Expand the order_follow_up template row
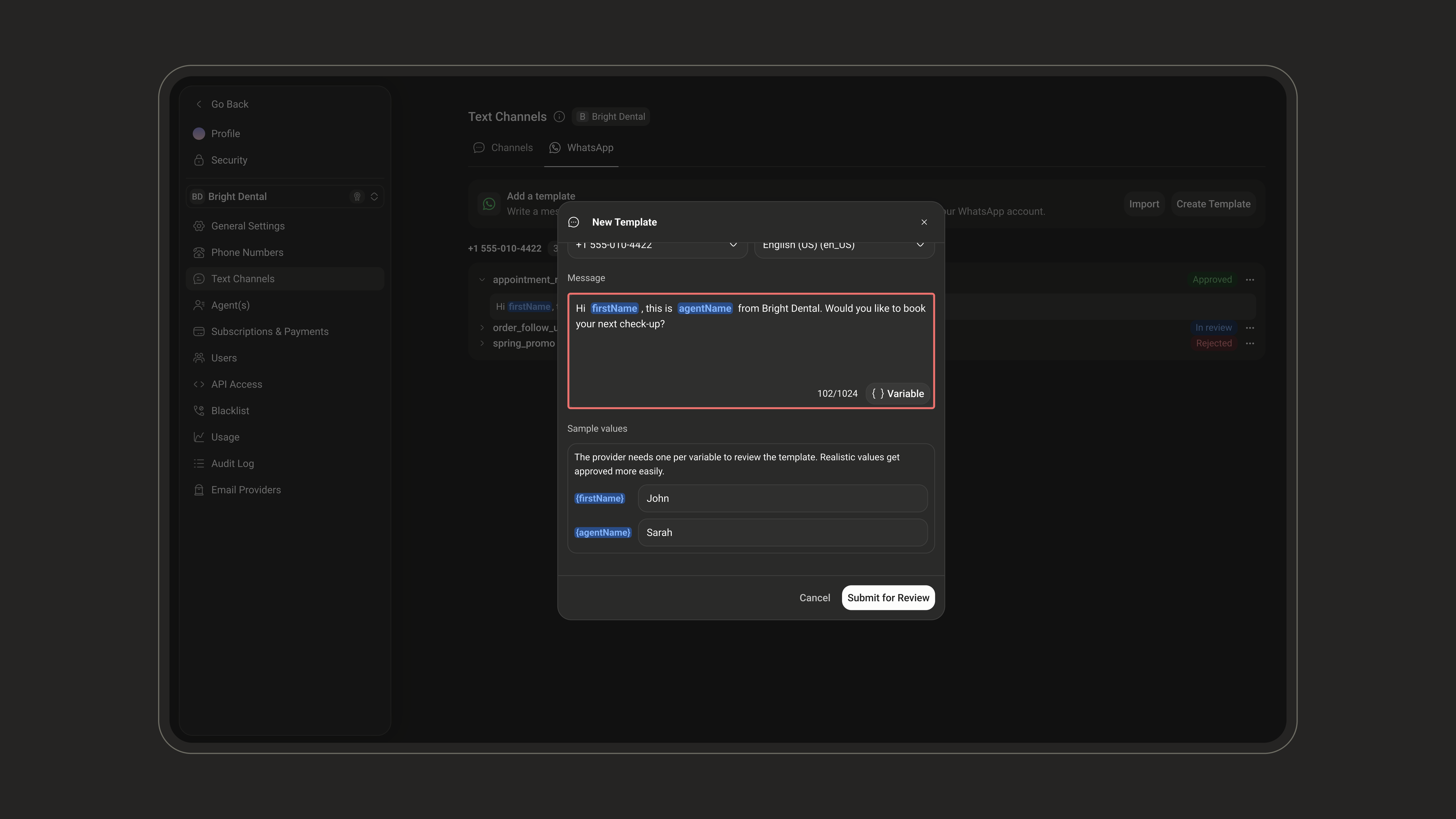The image size is (1456, 819). pos(481,328)
